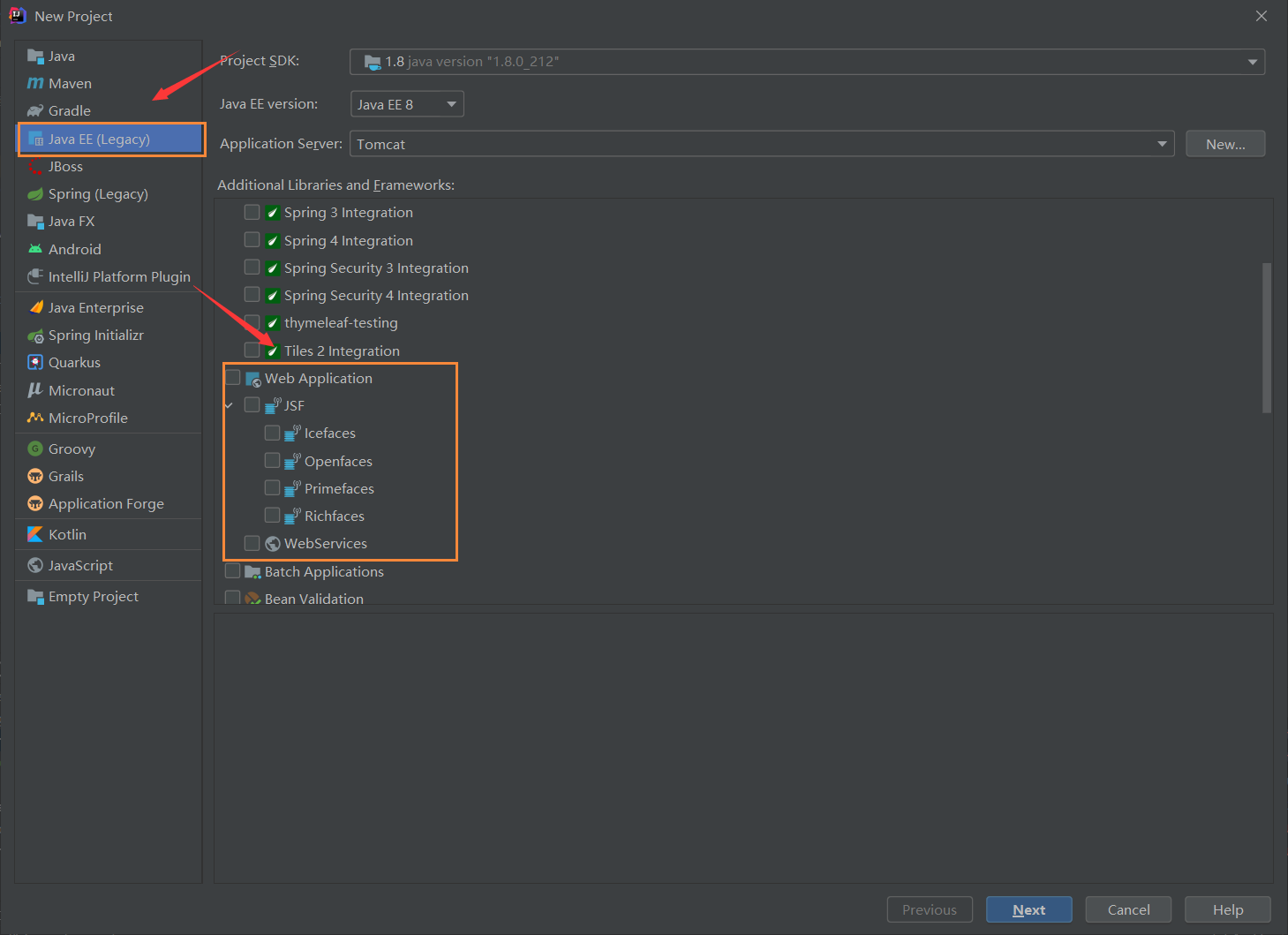Click the Java folder icon in sidebar
1288x935 pixels.
(x=35, y=57)
